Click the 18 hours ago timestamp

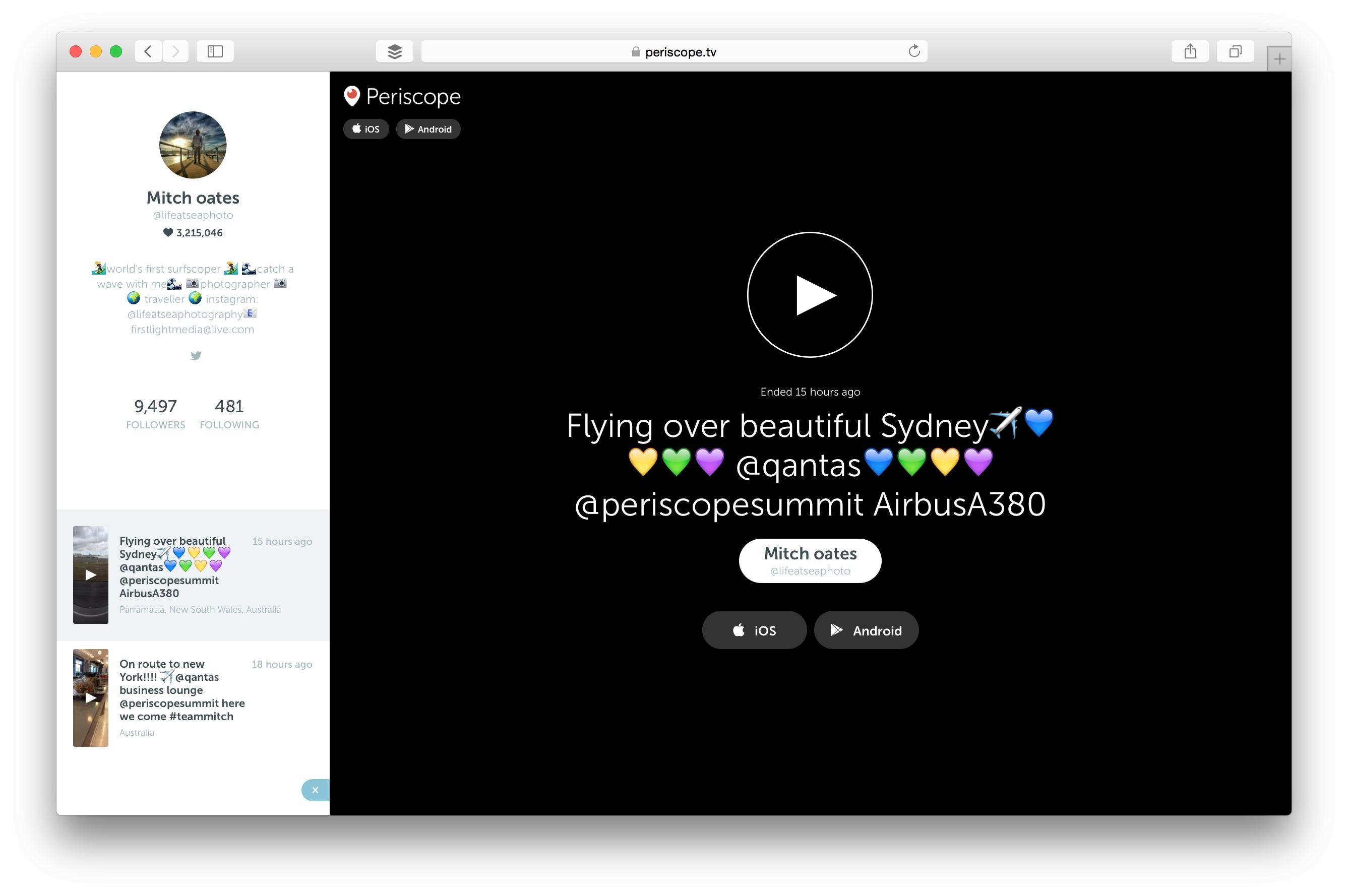(x=282, y=664)
